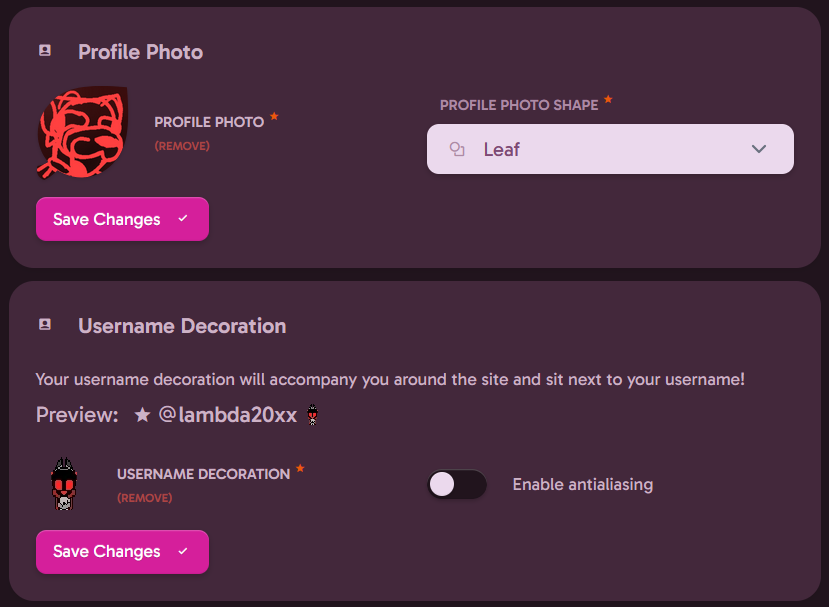
Task: Click the username decoration pixel sprite thumbnail
Action: pos(64,484)
